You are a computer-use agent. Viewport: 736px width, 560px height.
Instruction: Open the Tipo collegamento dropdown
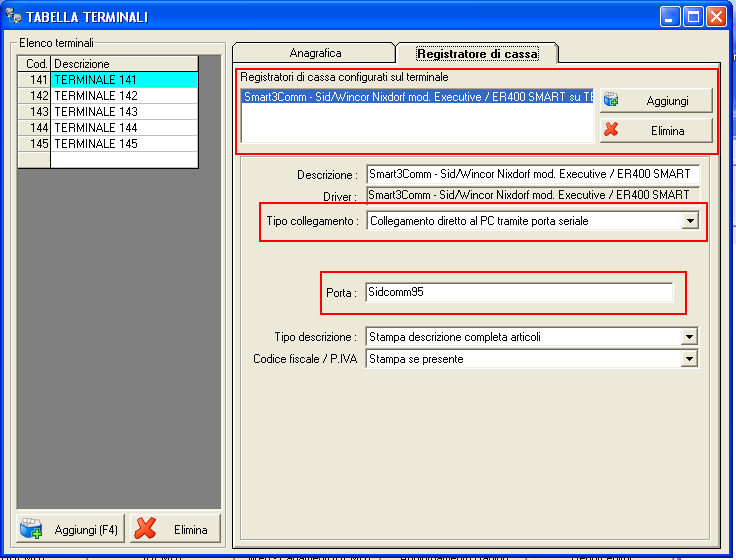[690, 221]
